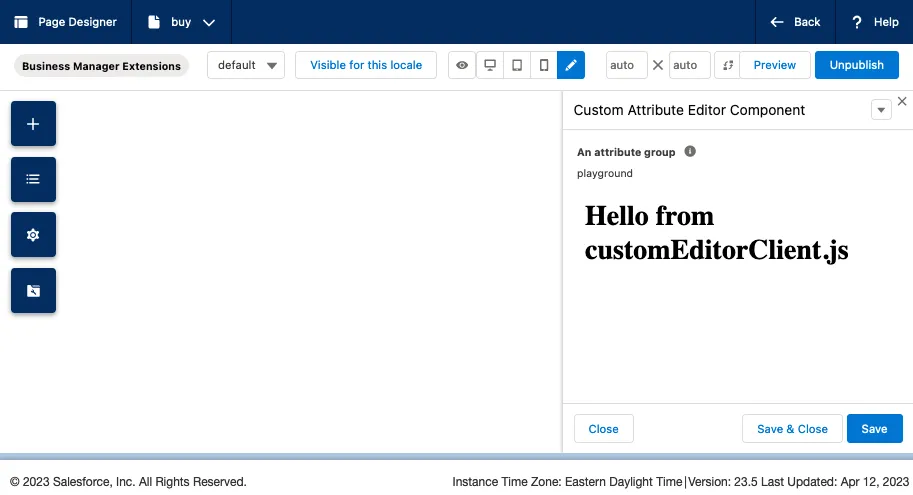This screenshot has height=495, width=913.
Task: Click the plus add component button
Action: pyautogui.click(x=33, y=124)
